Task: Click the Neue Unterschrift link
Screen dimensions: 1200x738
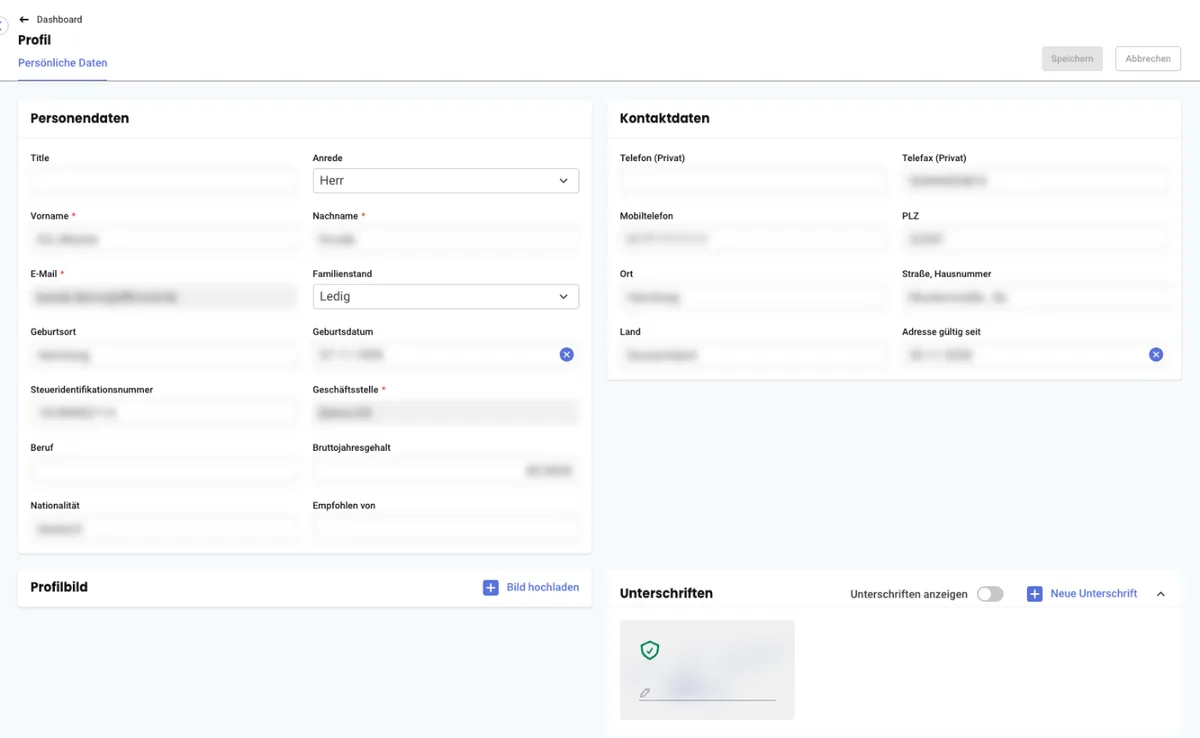Action: pyautogui.click(x=1094, y=594)
